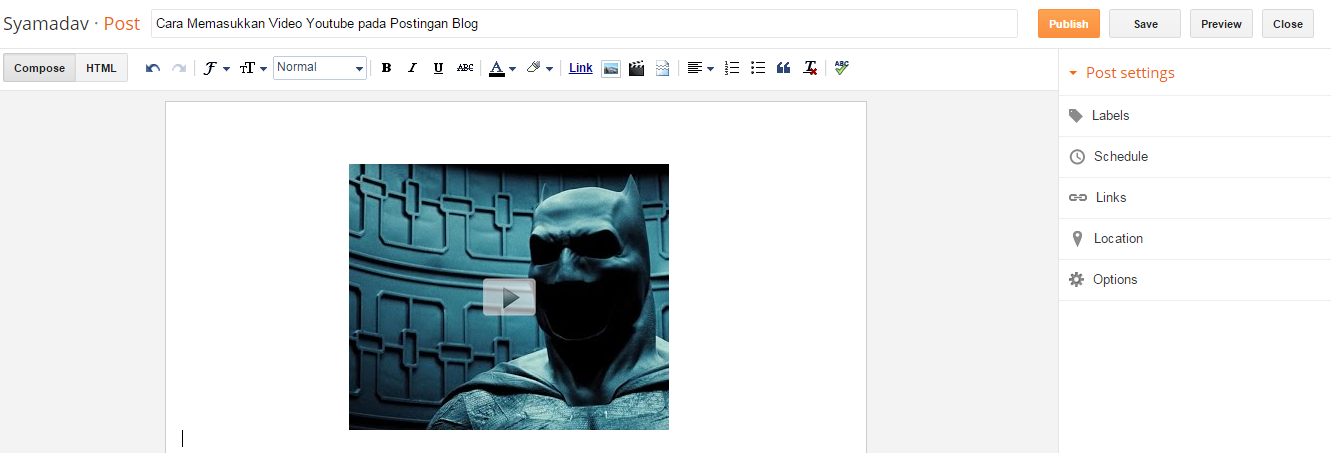Toggle italic formatting

coord(412,68)
